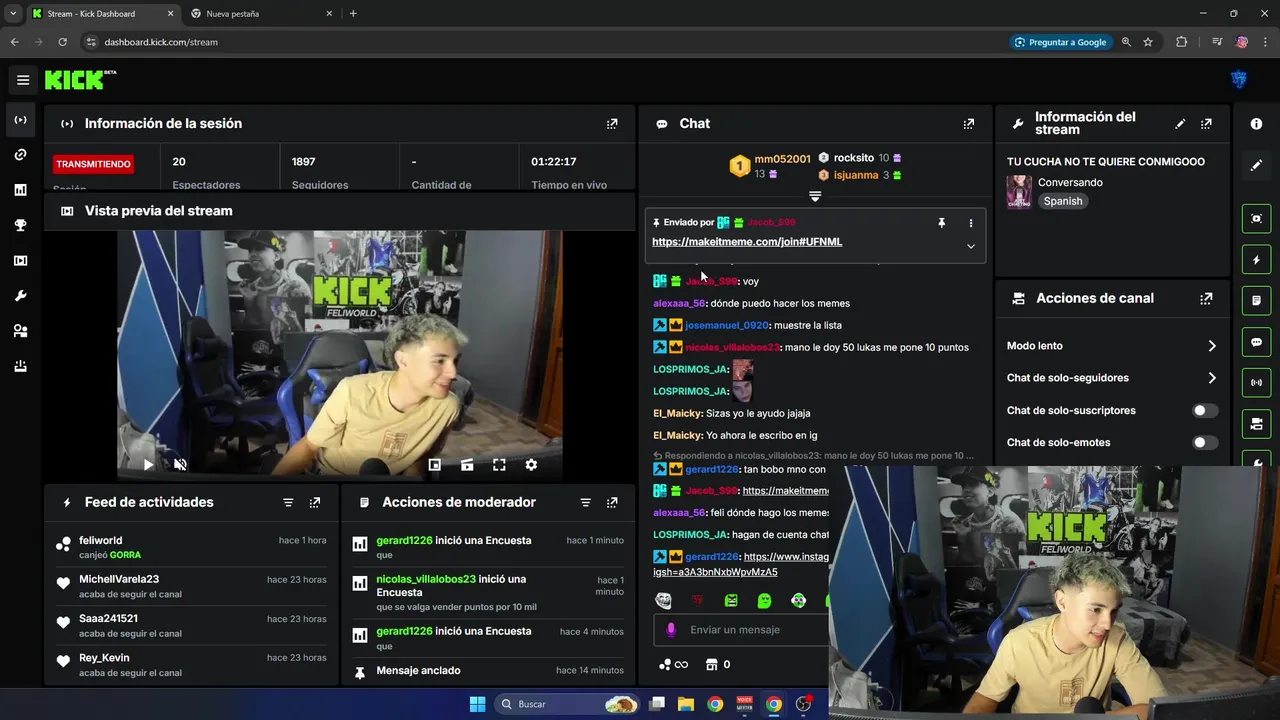
Task: Pop out the Acciones de canal panel
Action: coord(1206,298)
